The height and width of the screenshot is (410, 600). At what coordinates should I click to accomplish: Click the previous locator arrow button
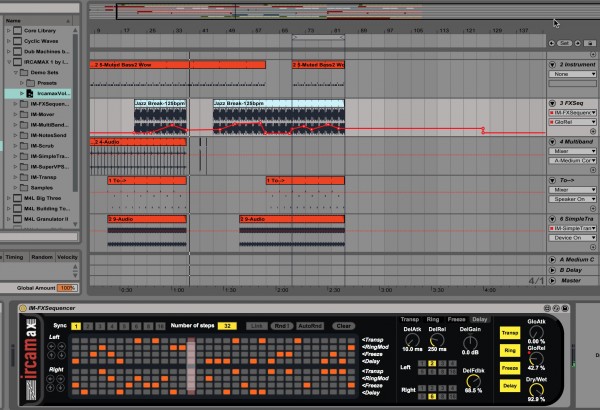[x=551, y=43]
